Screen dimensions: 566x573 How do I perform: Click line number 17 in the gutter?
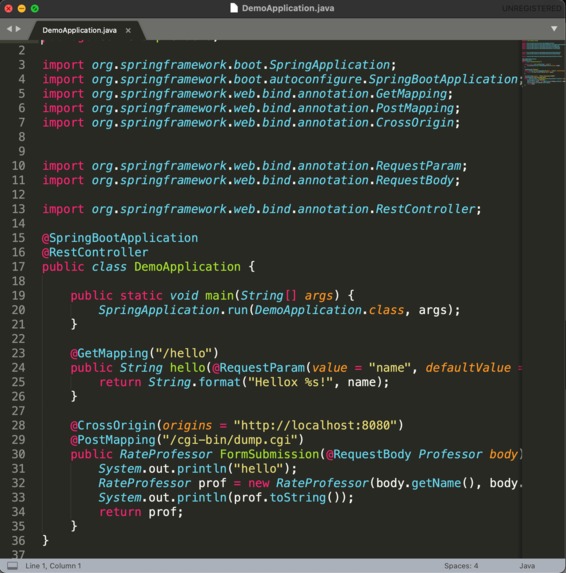pos(18,267)
